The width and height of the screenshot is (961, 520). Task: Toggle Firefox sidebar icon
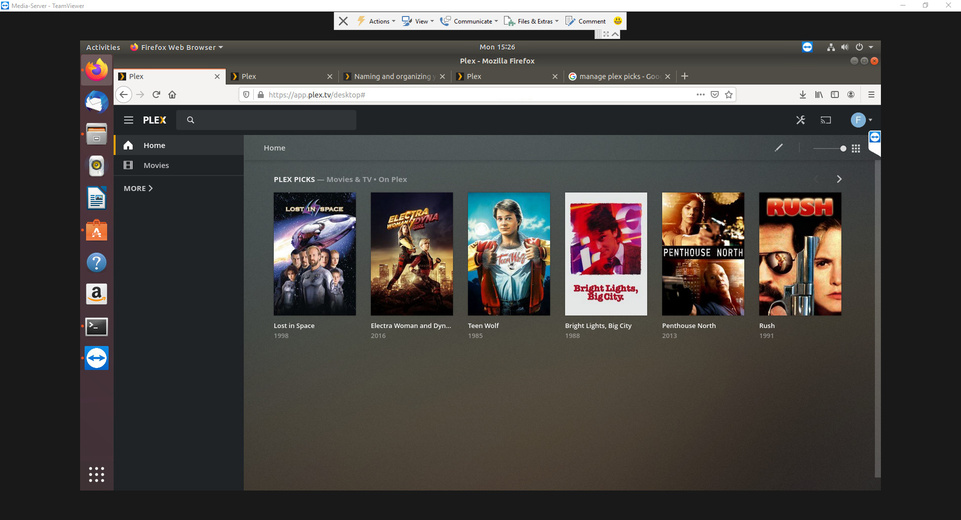pyautogui.click(x=835, y=94)
